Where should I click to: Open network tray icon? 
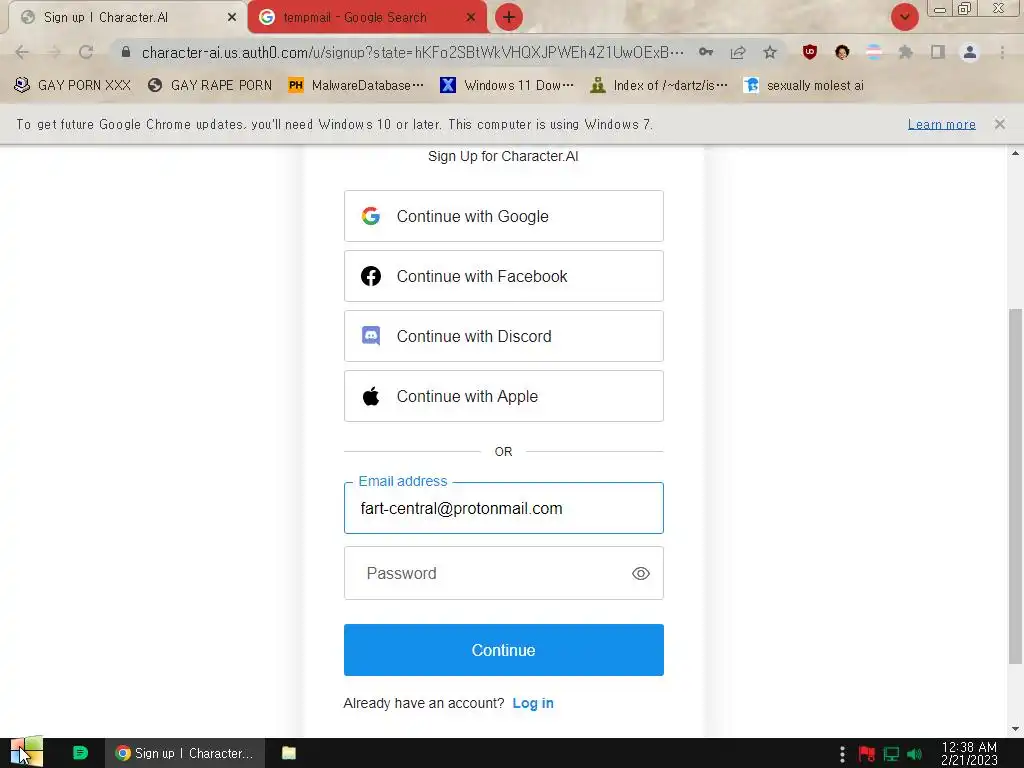coord(891,754)
